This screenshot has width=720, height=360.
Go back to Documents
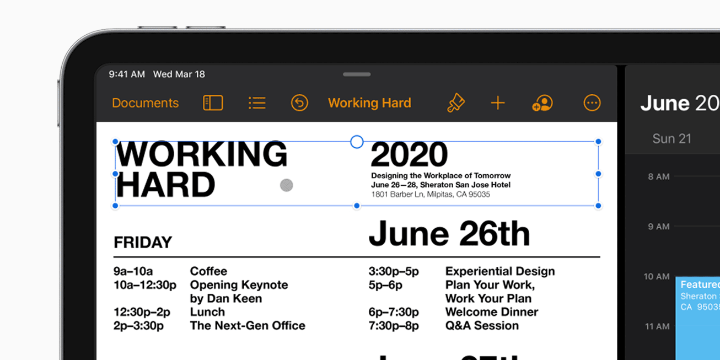(145, 103)
